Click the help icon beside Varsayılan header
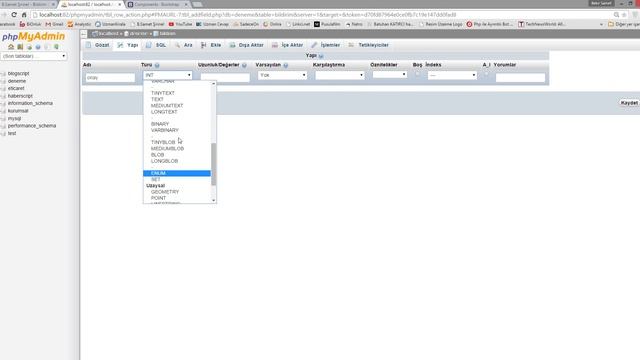The width and height of the screenshot is (640, 360). click(286, 65)
